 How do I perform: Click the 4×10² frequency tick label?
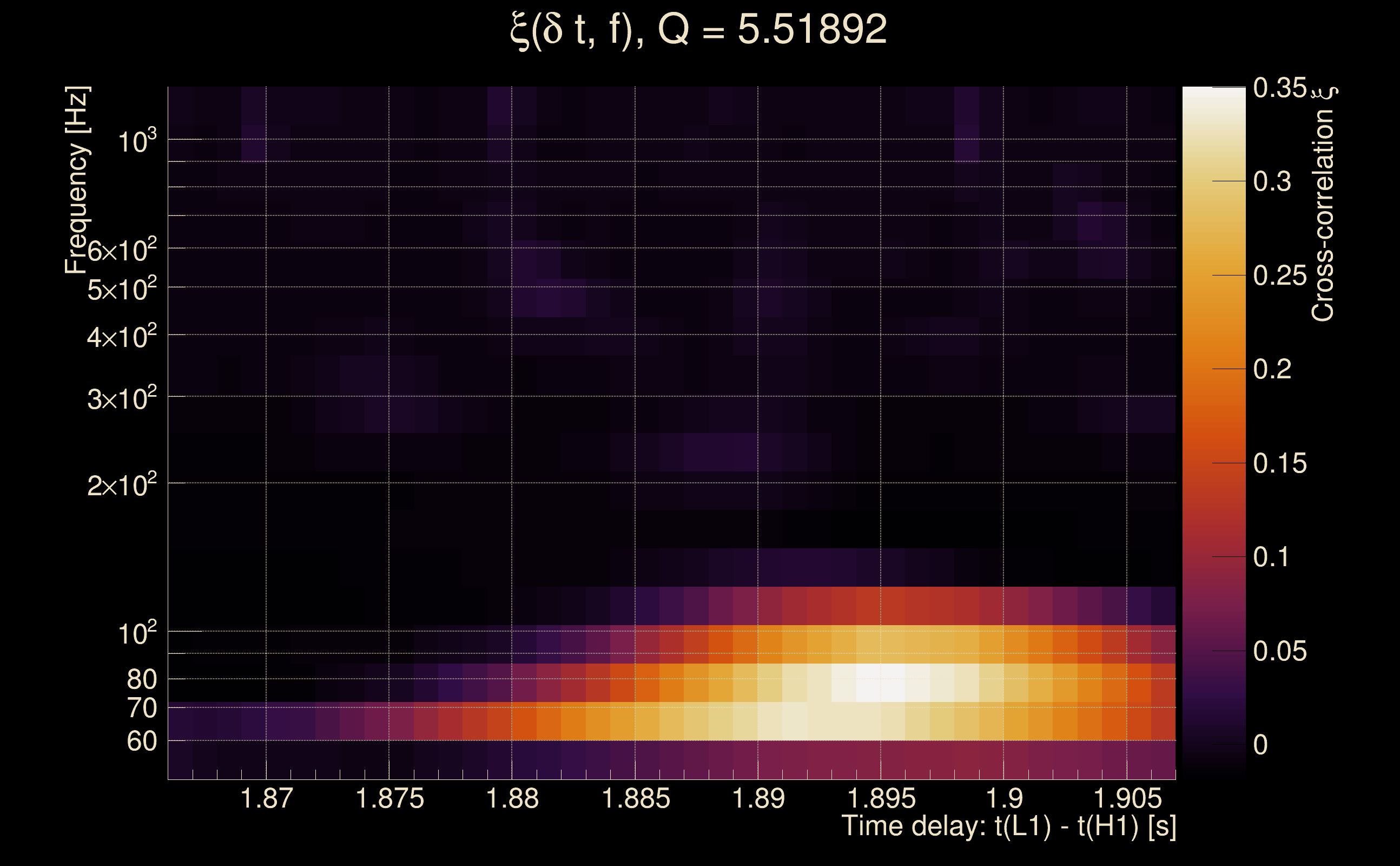(x=121, y=336)
